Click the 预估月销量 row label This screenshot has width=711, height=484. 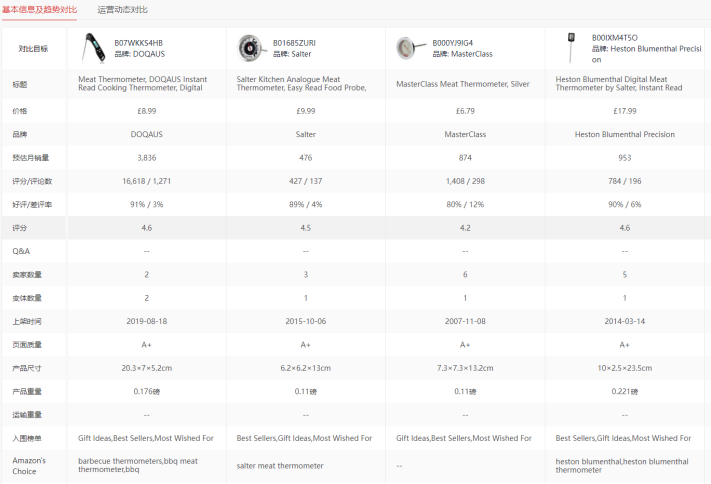click(x=30, y=158)
